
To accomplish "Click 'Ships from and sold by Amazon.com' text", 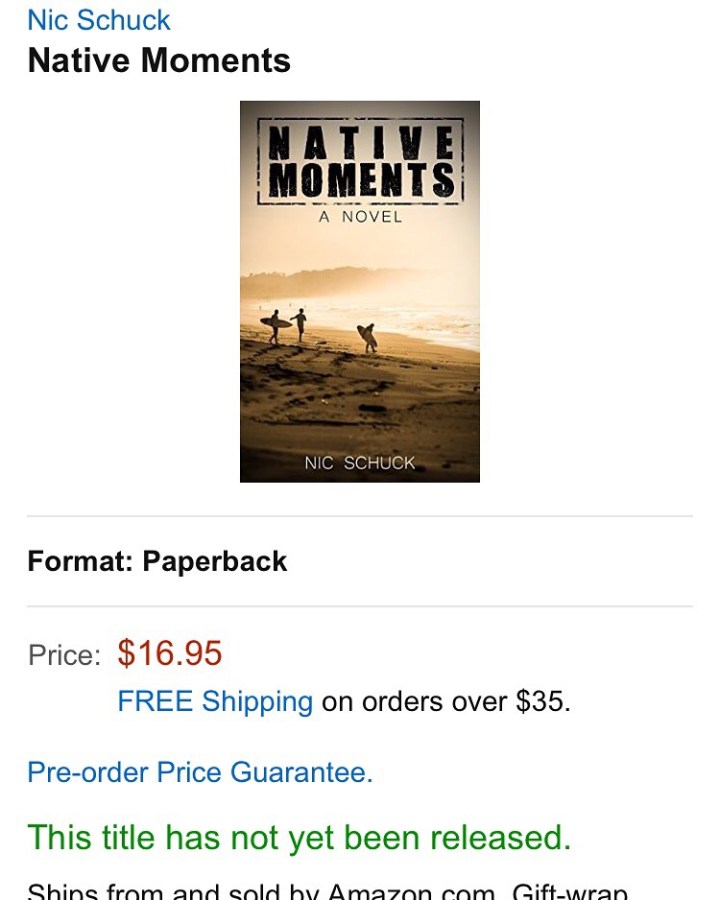I will (261, 890).
